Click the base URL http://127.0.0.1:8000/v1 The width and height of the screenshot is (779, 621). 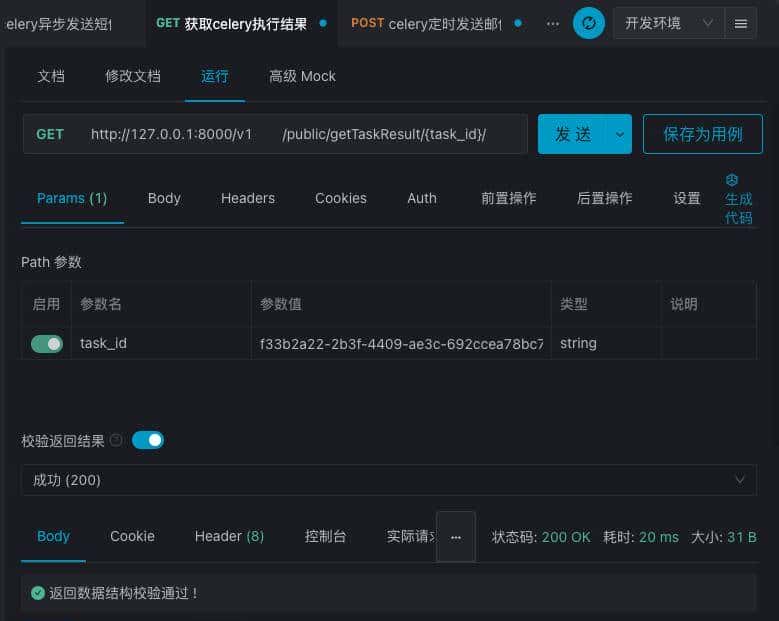pos(171,134)
